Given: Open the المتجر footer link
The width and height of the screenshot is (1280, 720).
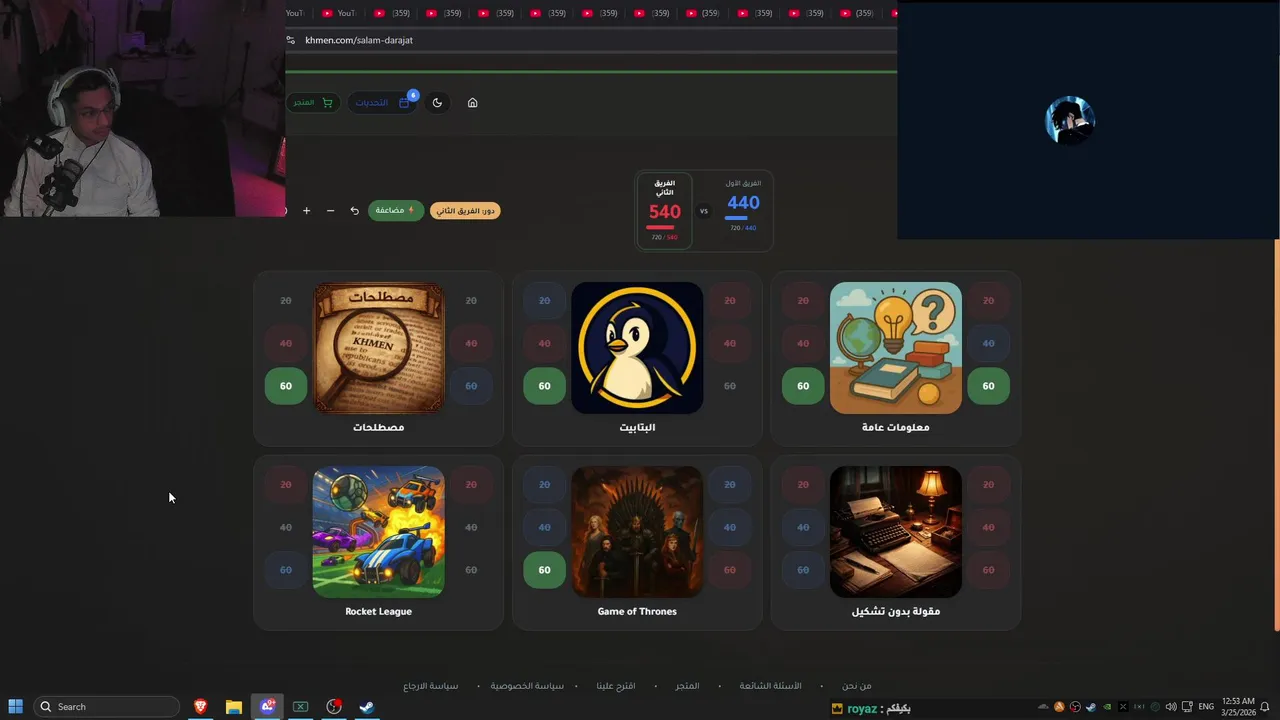Looking at the screenshot, I should coord(687,686).
